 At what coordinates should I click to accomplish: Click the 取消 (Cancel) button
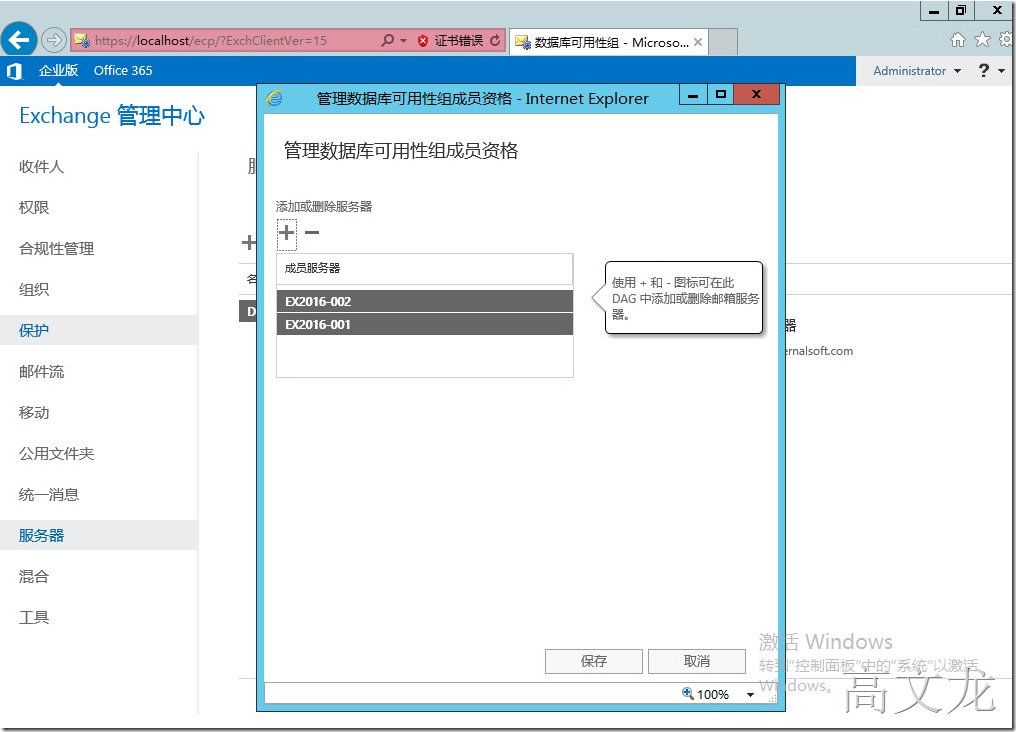coord(697,661)
